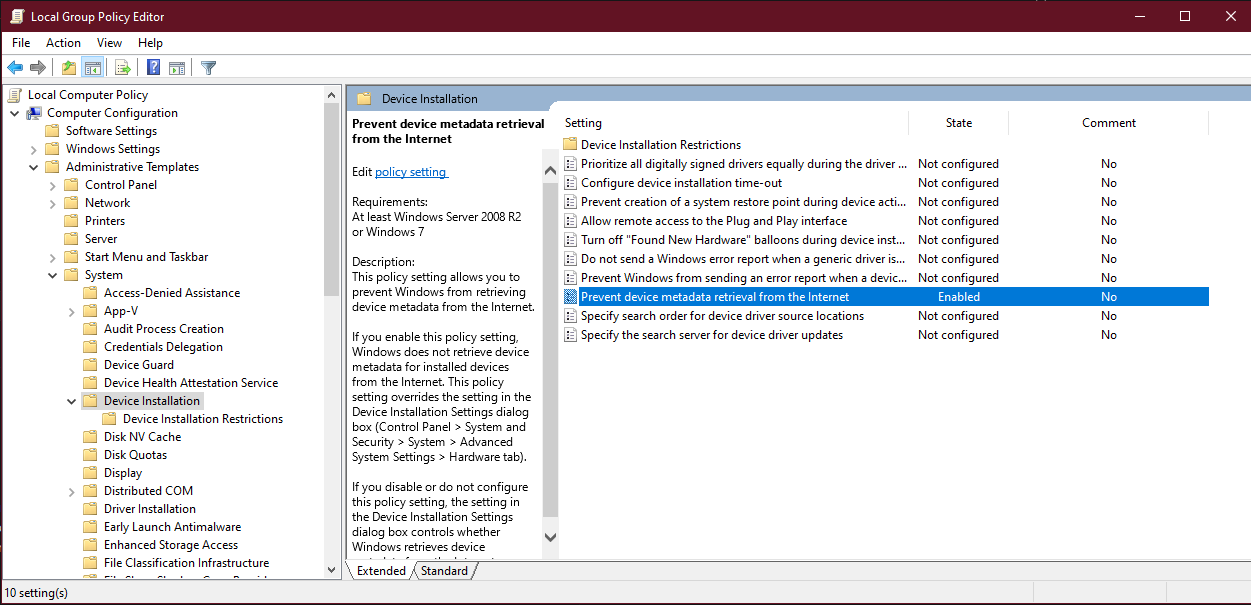Viewport: 1251px width, 605px height.
Task: Select Device Health Attestation Service item
Action: (x=191, y=383)
